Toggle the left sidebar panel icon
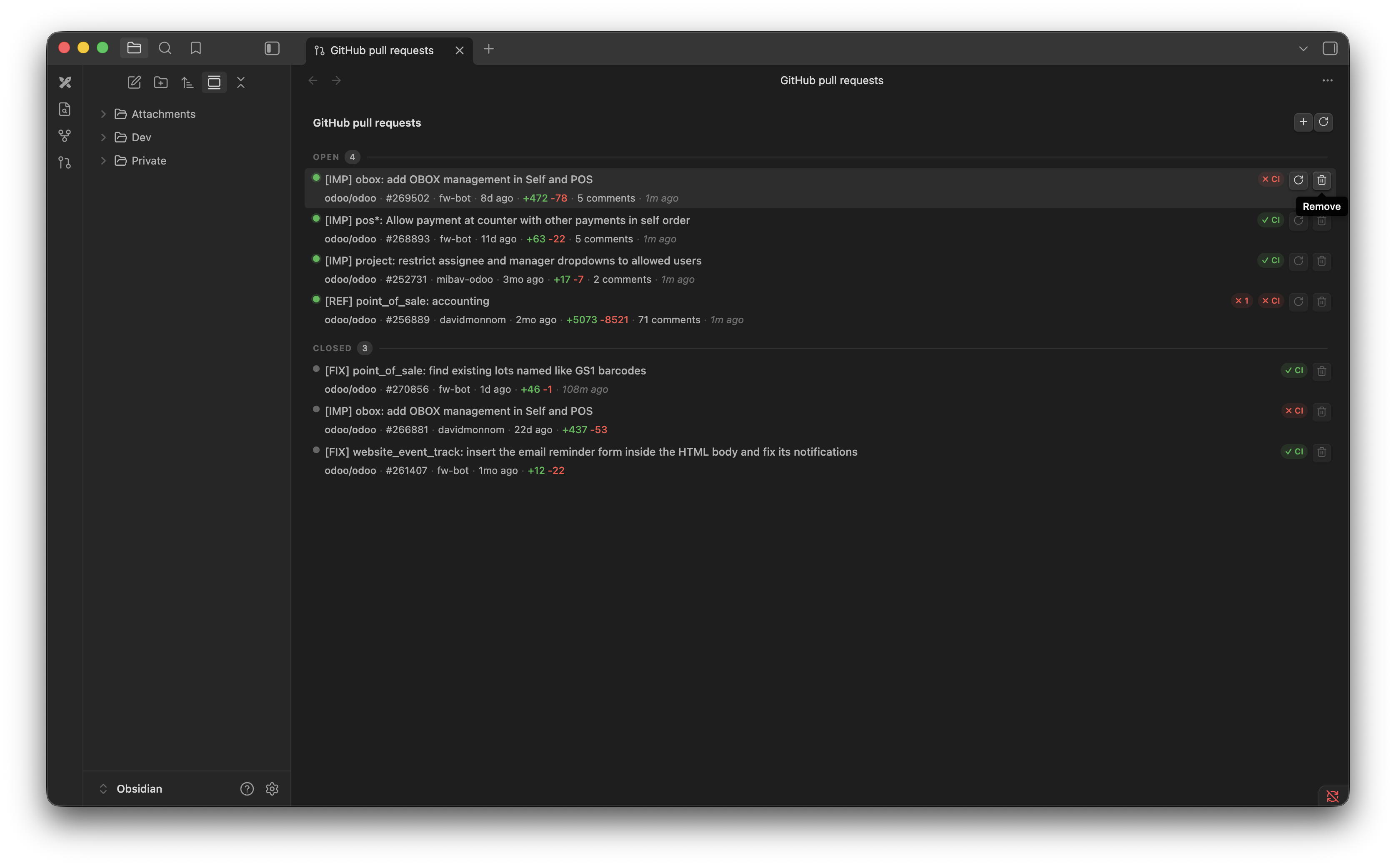 click(x=272, y=48)
